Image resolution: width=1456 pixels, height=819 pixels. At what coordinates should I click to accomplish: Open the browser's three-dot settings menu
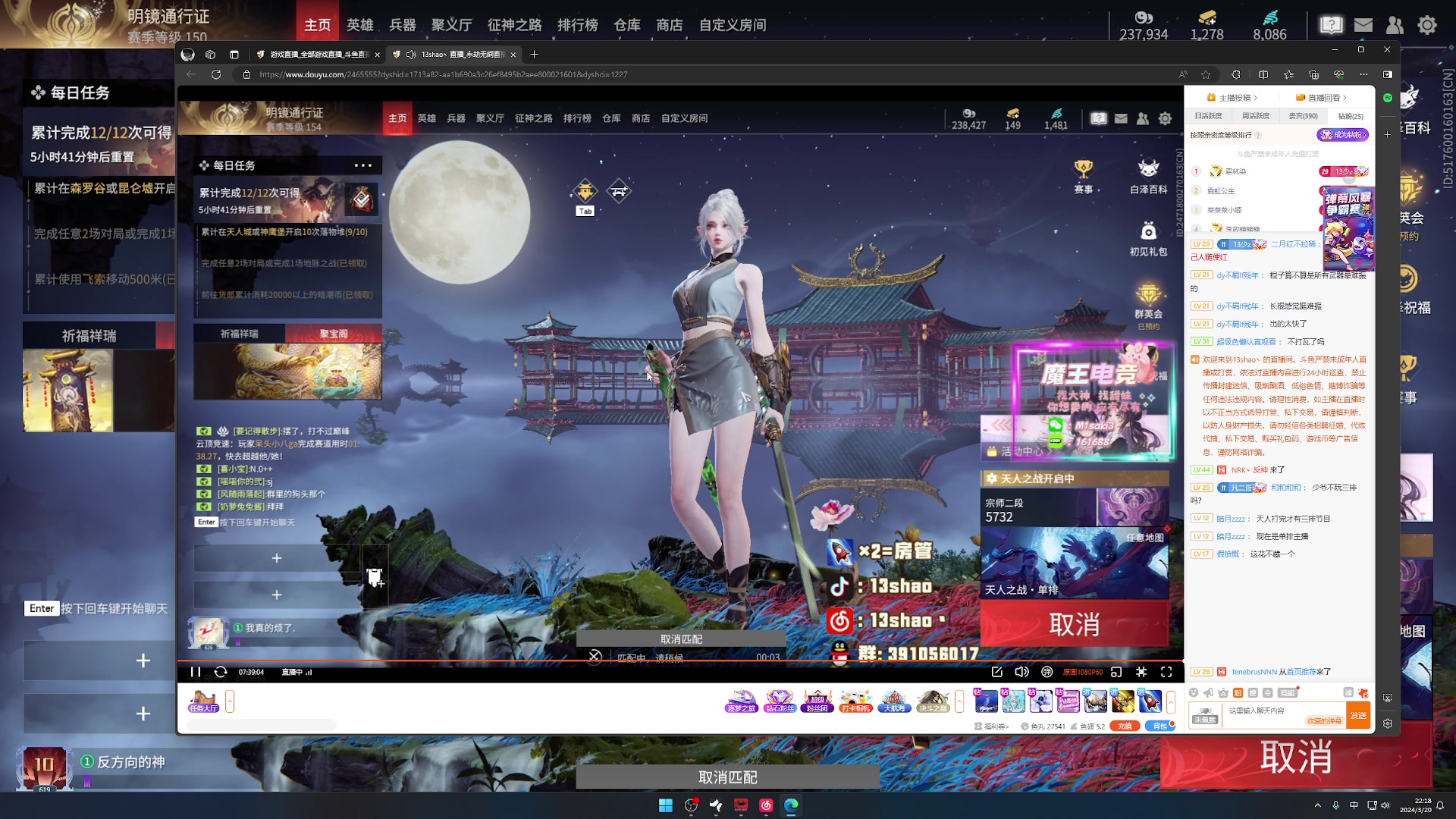pos(1363,74)
